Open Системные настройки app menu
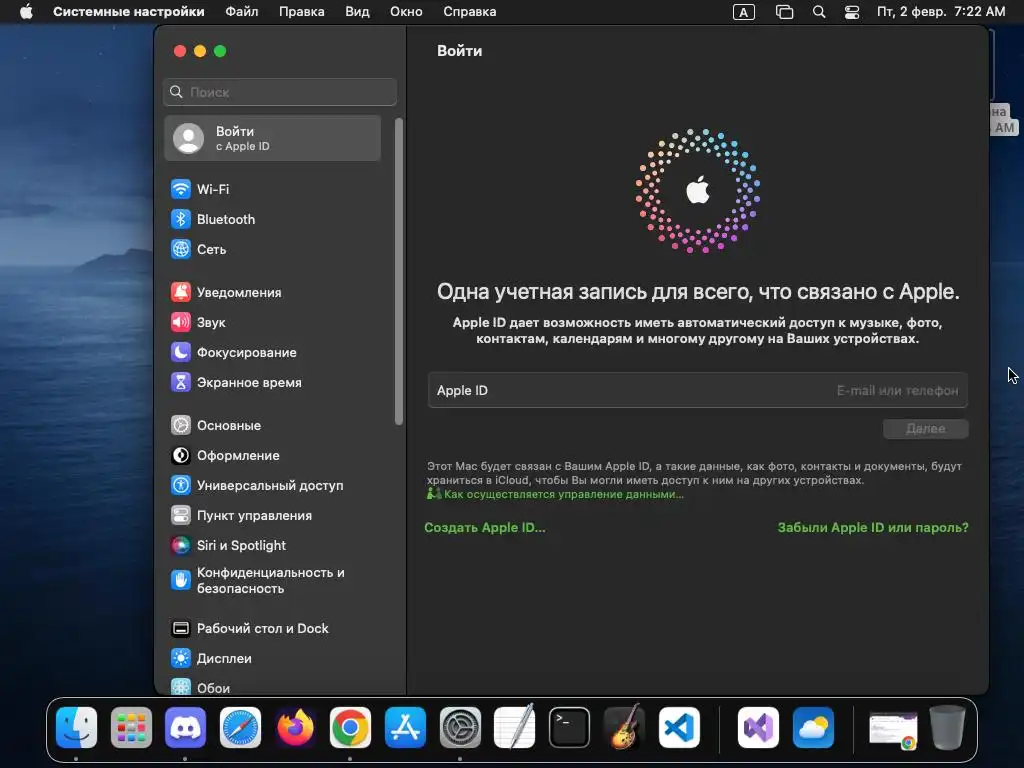The height and width of the screenshot is (768, 1024). pyautogui.click(x=129, y=12)
